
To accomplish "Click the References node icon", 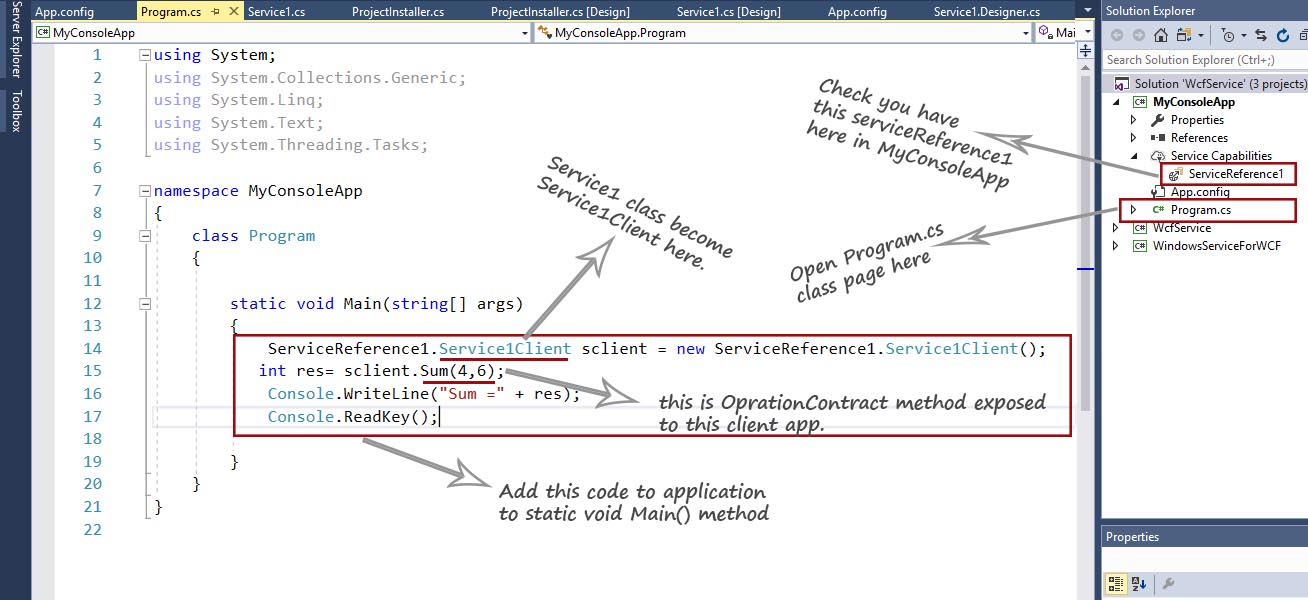I will click(x=1158, y=138).
